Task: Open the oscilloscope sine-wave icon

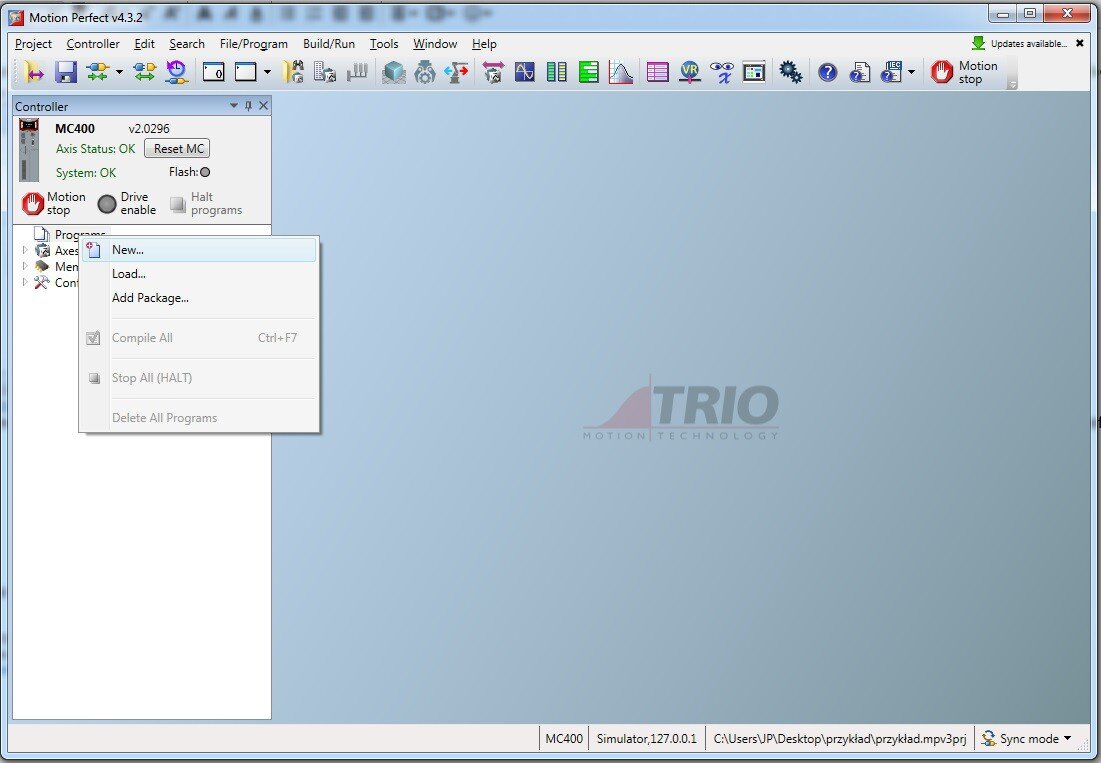Action: coord(525,72)
